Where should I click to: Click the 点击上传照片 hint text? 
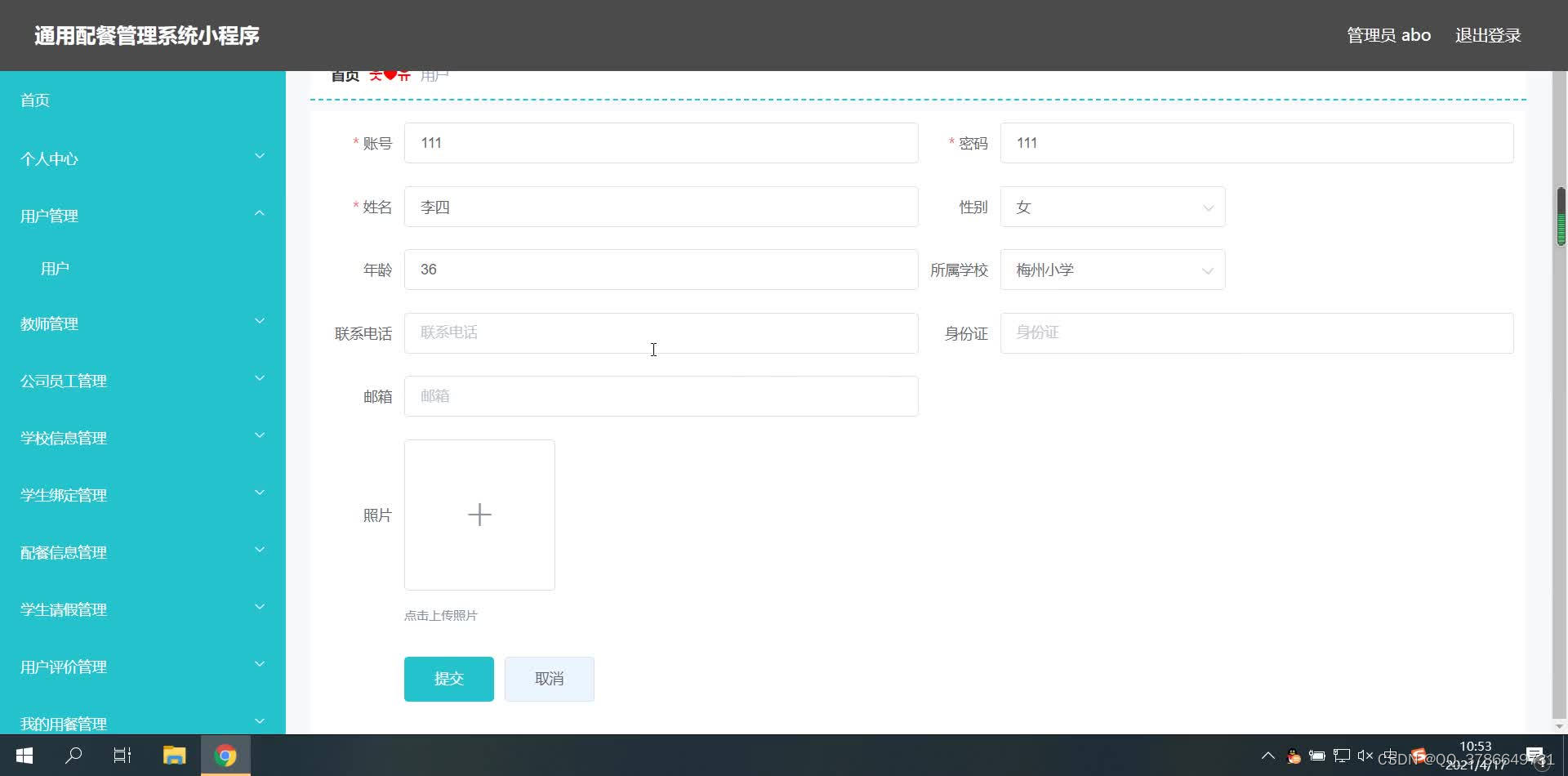coord(441,616)
